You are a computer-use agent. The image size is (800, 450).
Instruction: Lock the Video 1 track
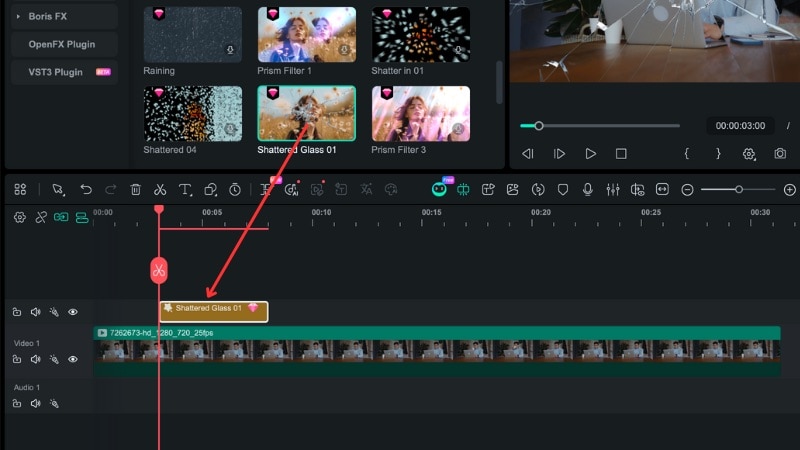17,359
